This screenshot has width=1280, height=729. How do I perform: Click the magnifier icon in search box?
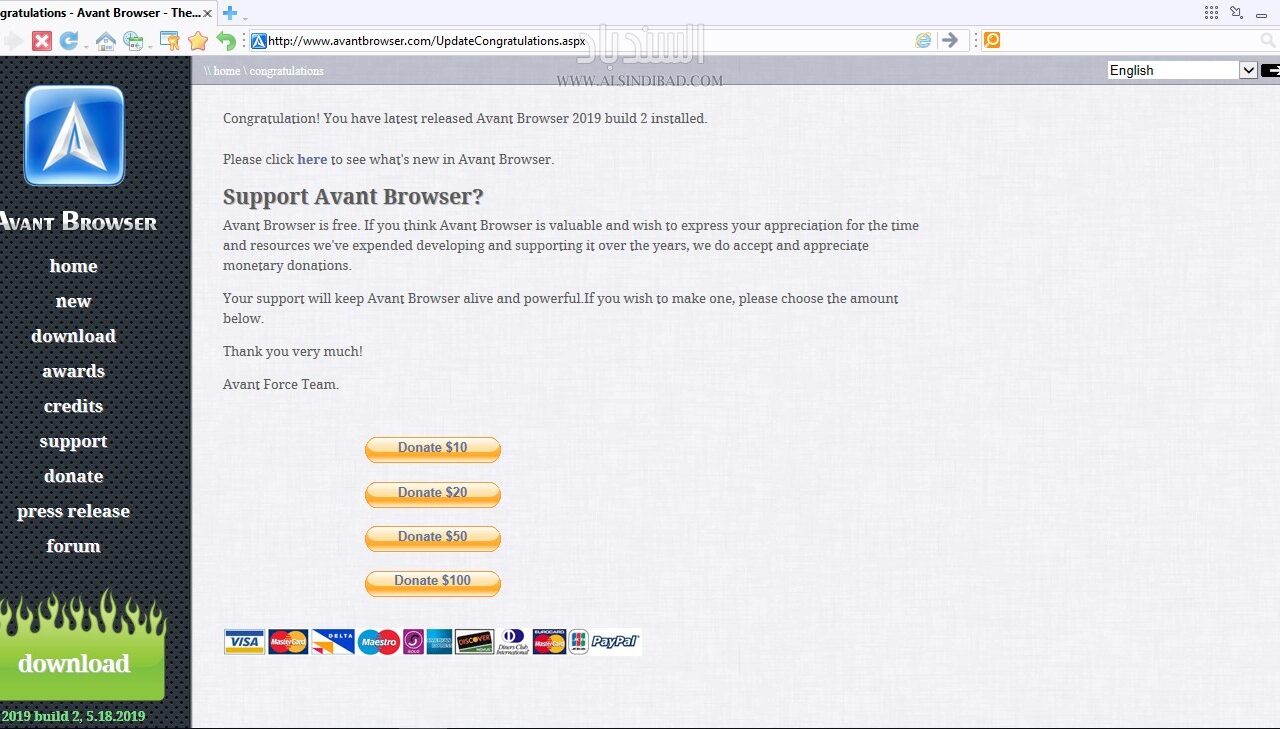(x=1268, y=40)
